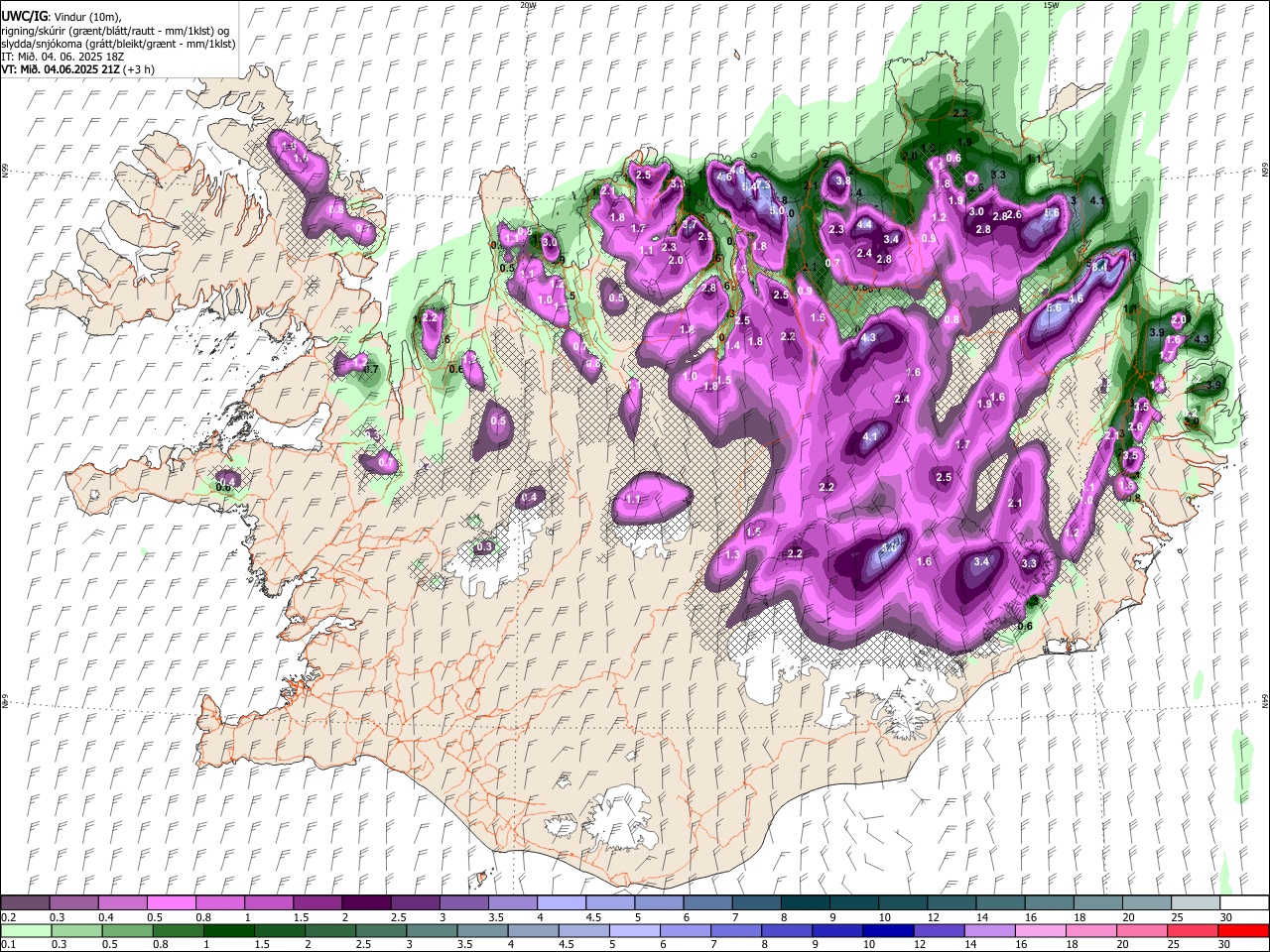The image size is (1270, 952).
Task: Select darkest green bottom-row swatch between 1 and 1.5
Action: [228, 931]
